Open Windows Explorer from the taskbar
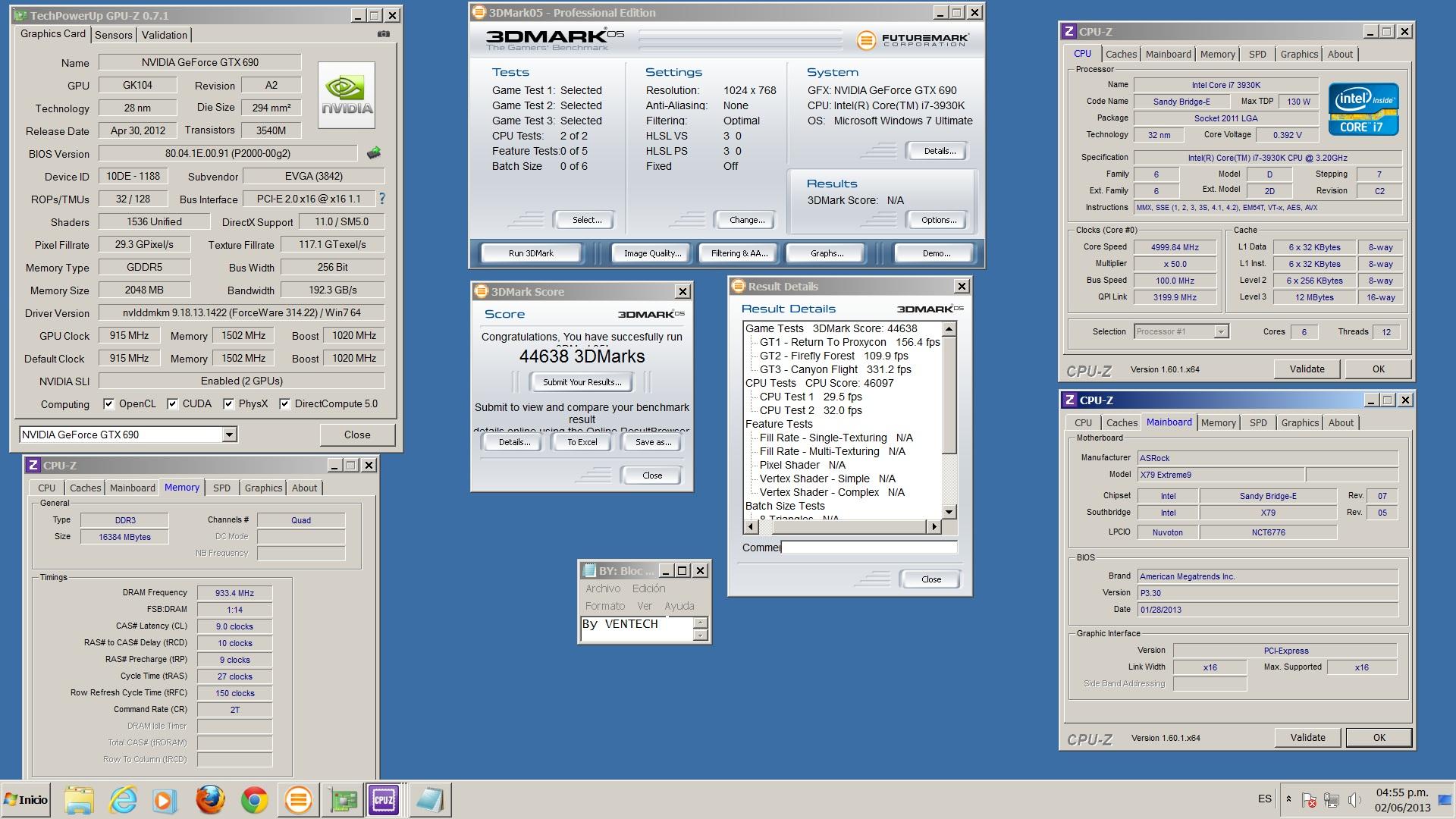This screenshot has width=1456, height=819. pyautogui.click(x=79, y=800)
